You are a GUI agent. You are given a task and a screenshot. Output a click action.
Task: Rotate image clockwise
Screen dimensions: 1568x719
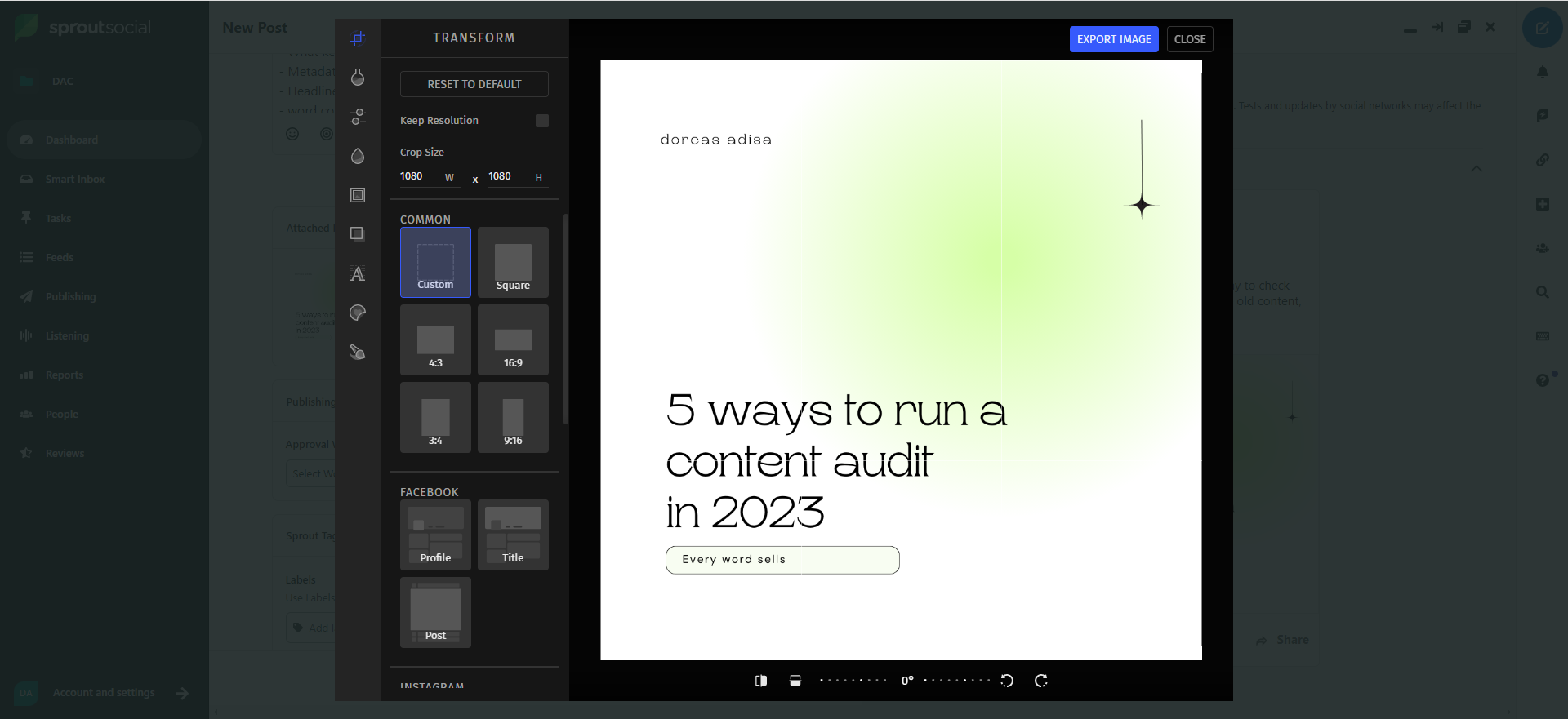tap(1041, 681)
